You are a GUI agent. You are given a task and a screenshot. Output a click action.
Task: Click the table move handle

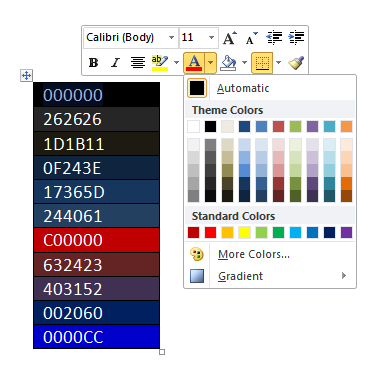tap(26, 76)
